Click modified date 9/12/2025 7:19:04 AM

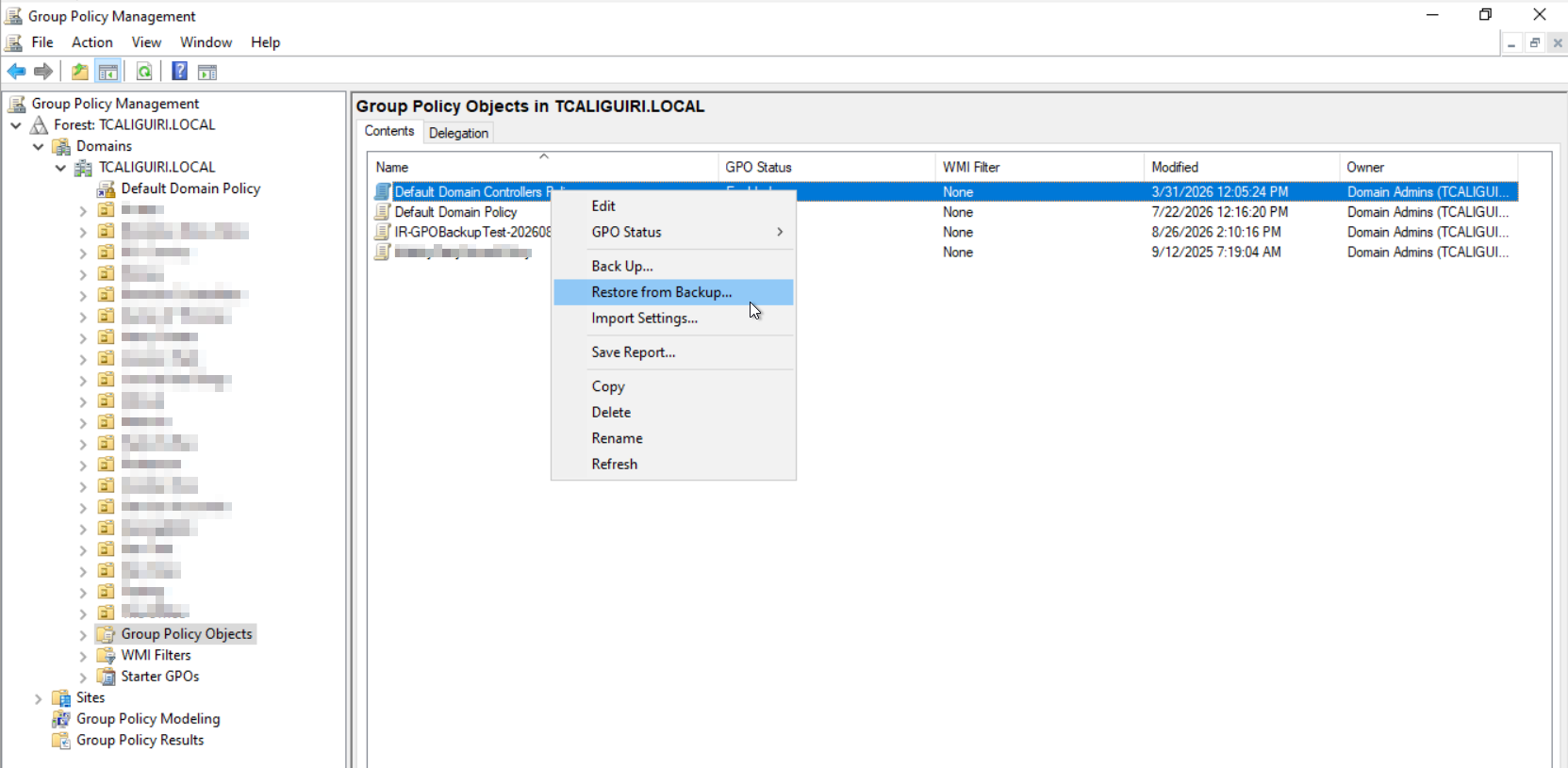pyautogui.click(x=1216, y=253)
